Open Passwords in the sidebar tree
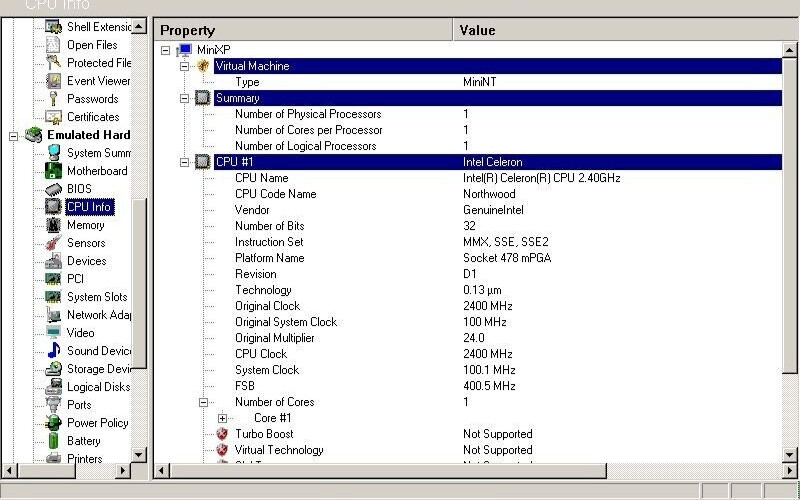This screenshot has width=800, height=500. (92, 99)
